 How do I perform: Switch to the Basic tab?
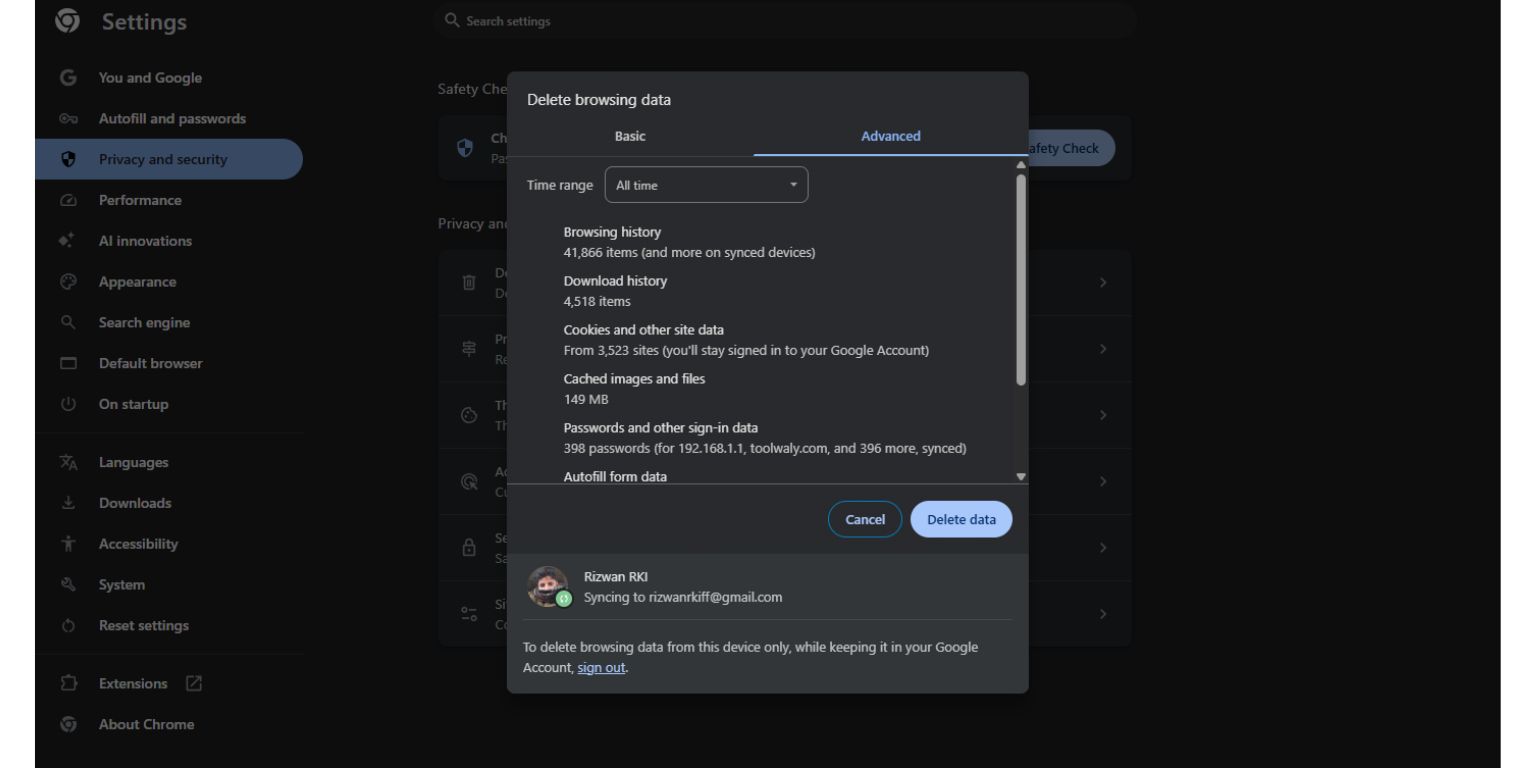tap(630, 136)
